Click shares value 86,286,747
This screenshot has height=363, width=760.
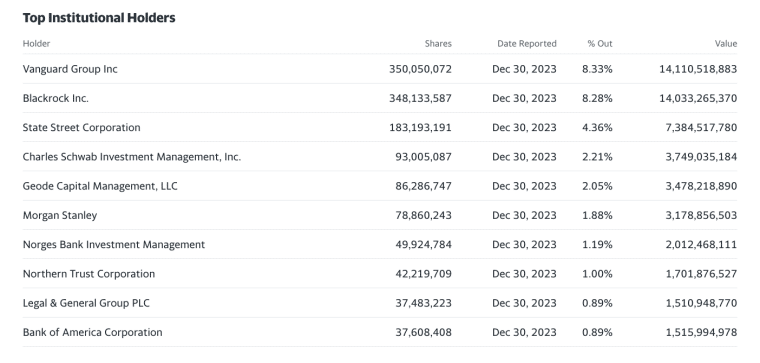point(423,186)
